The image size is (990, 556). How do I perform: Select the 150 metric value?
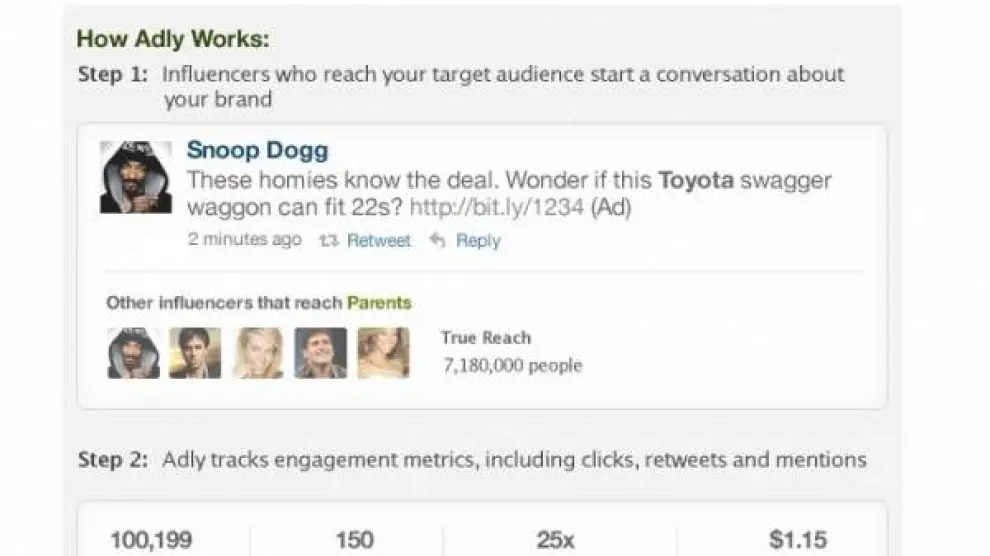click(x=354, y=540)
